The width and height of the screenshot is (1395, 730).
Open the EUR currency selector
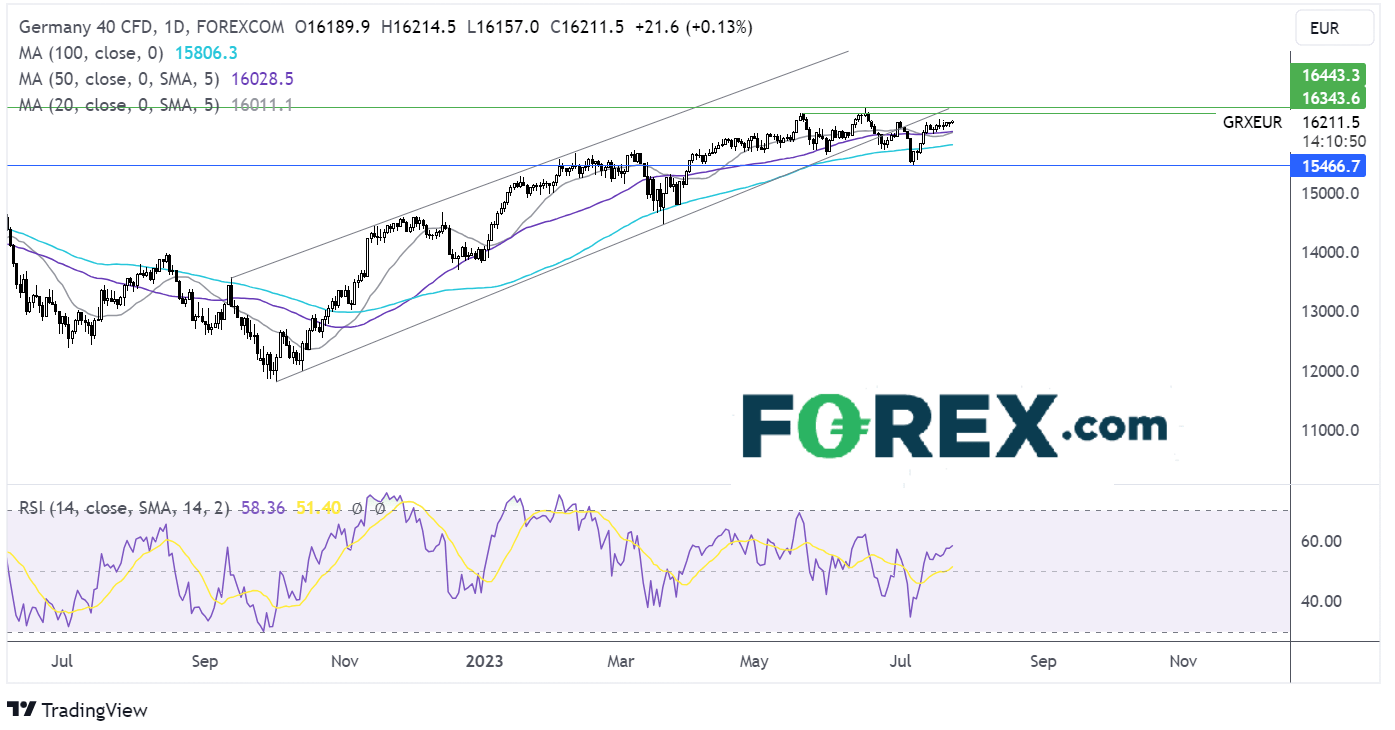[1336, 29]
